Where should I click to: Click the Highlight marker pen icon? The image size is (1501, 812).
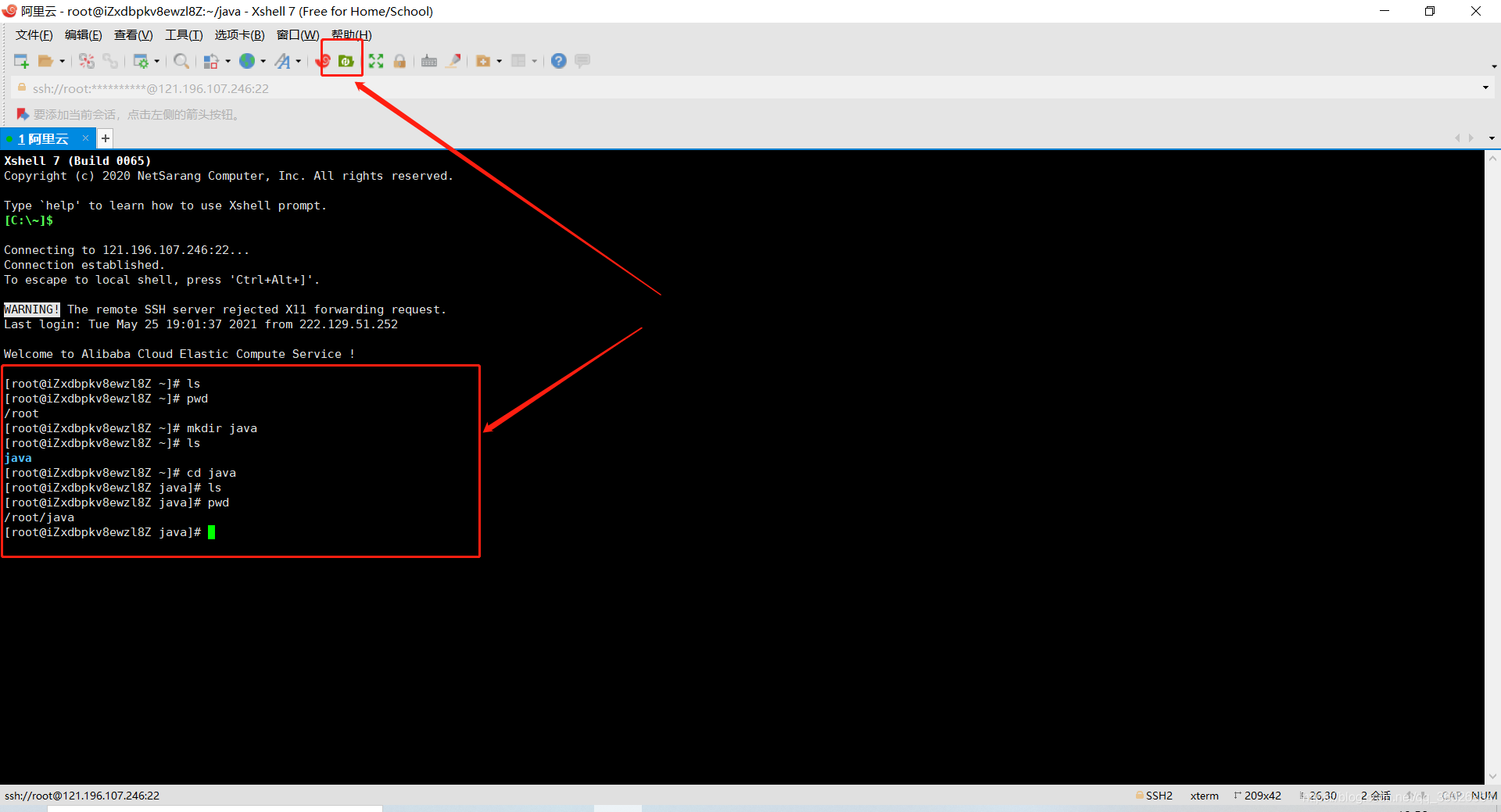point(453,61)
